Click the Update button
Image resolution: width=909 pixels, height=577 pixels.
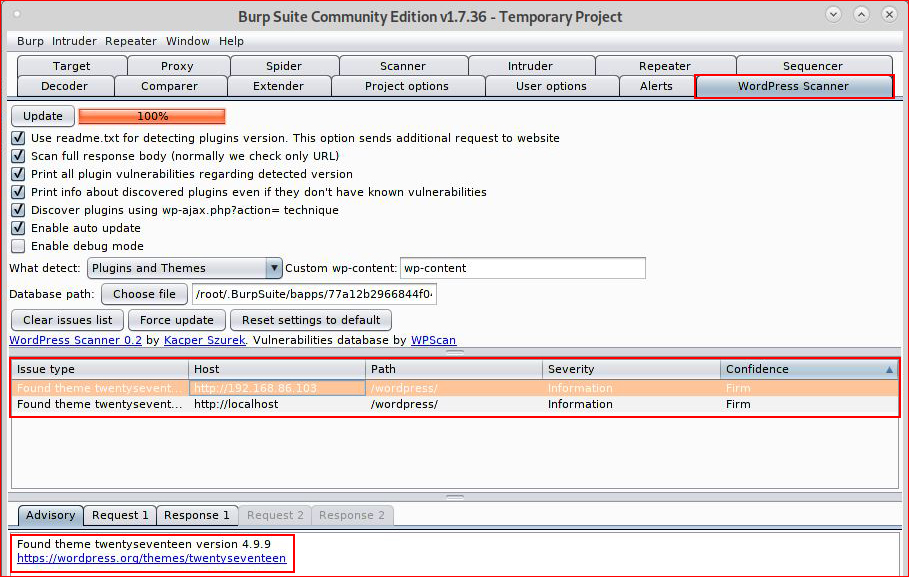pyautogui.click(x=43, y=116)
